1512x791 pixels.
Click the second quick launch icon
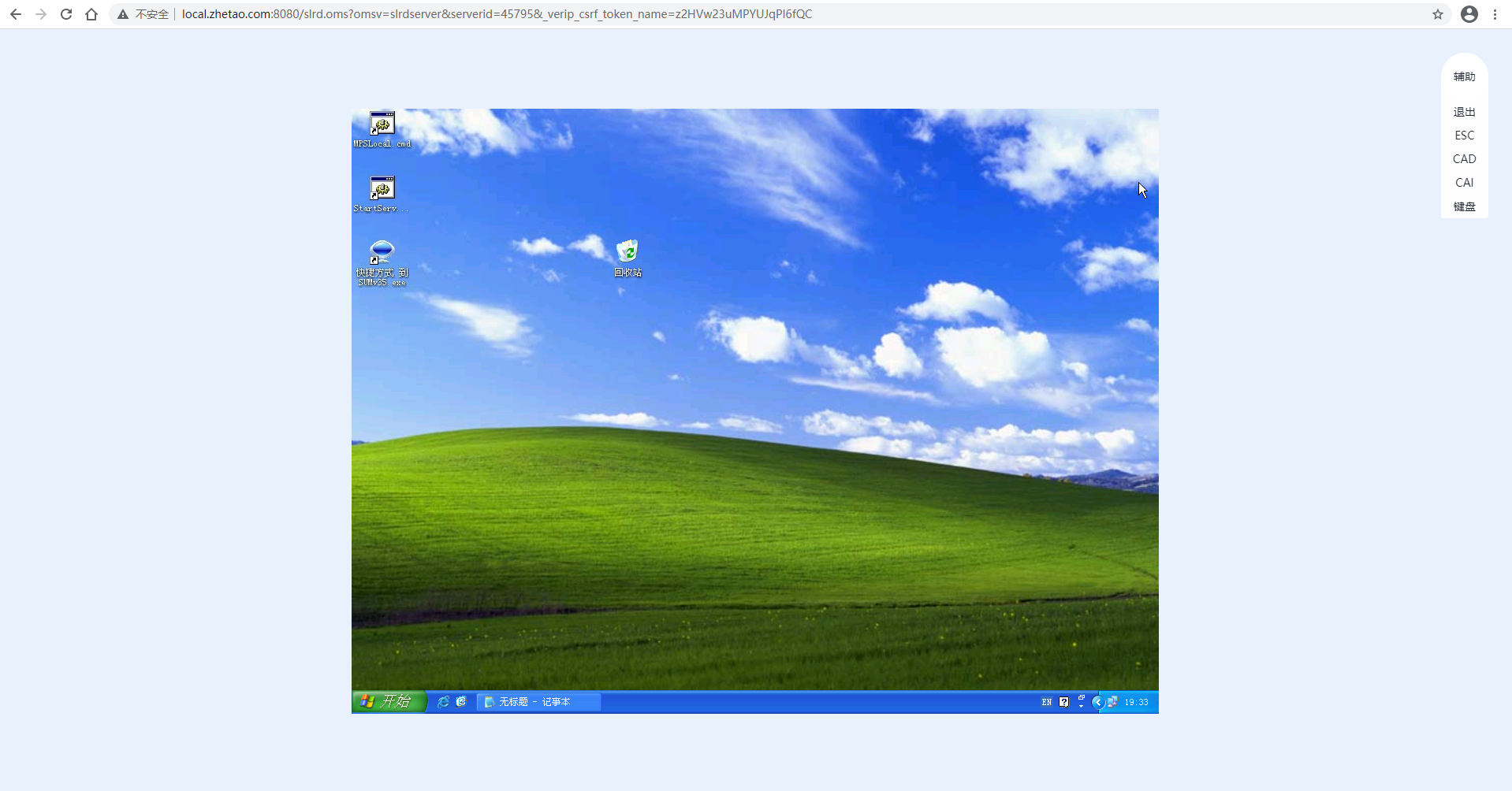click(x=462, y=701)
